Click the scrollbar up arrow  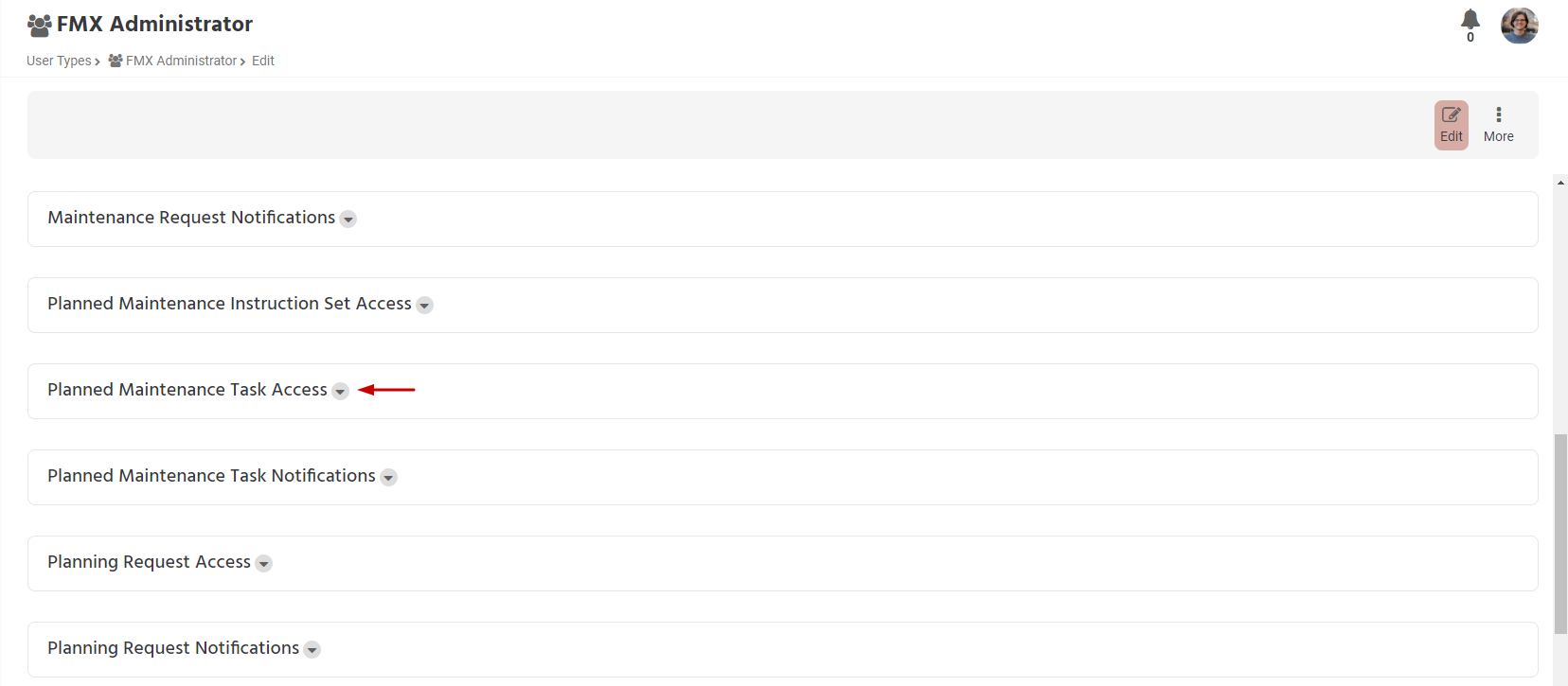(1560, 183)
